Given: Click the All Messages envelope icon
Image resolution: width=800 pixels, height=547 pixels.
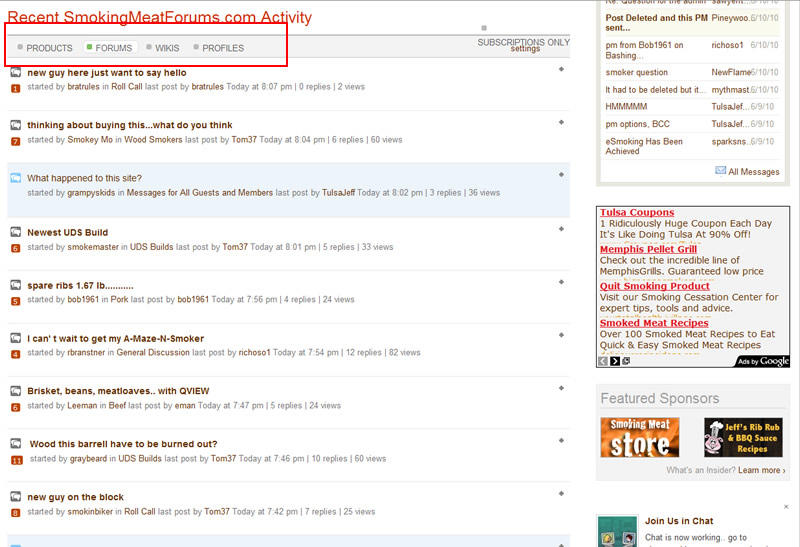Looking at the screenshot, I should pyautogui.click(x=720, y=171).
